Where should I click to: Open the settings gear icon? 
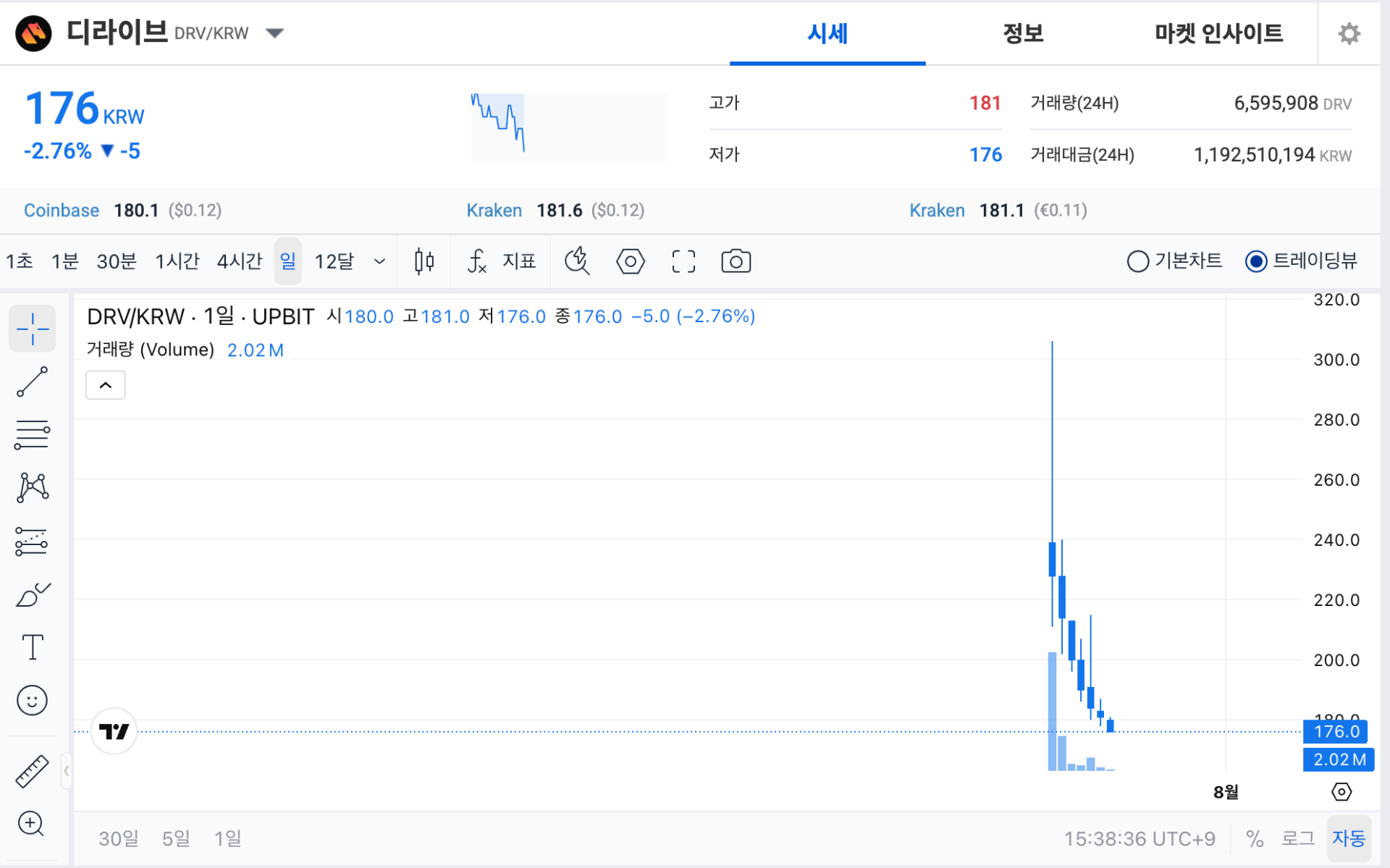point(1349,33)
